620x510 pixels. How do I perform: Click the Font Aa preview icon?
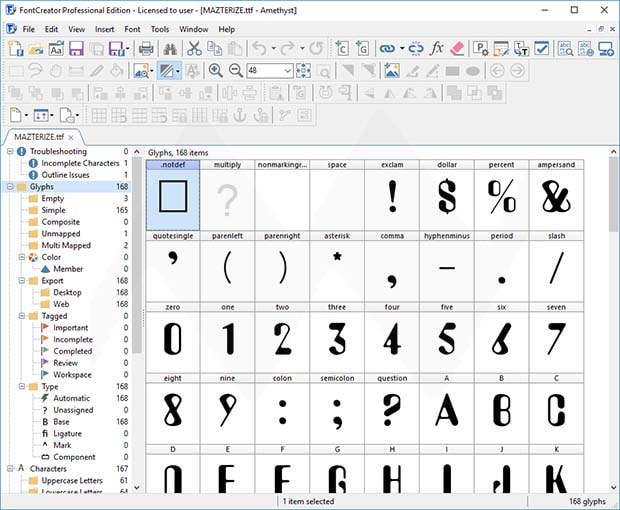click(x=56, y=48)
